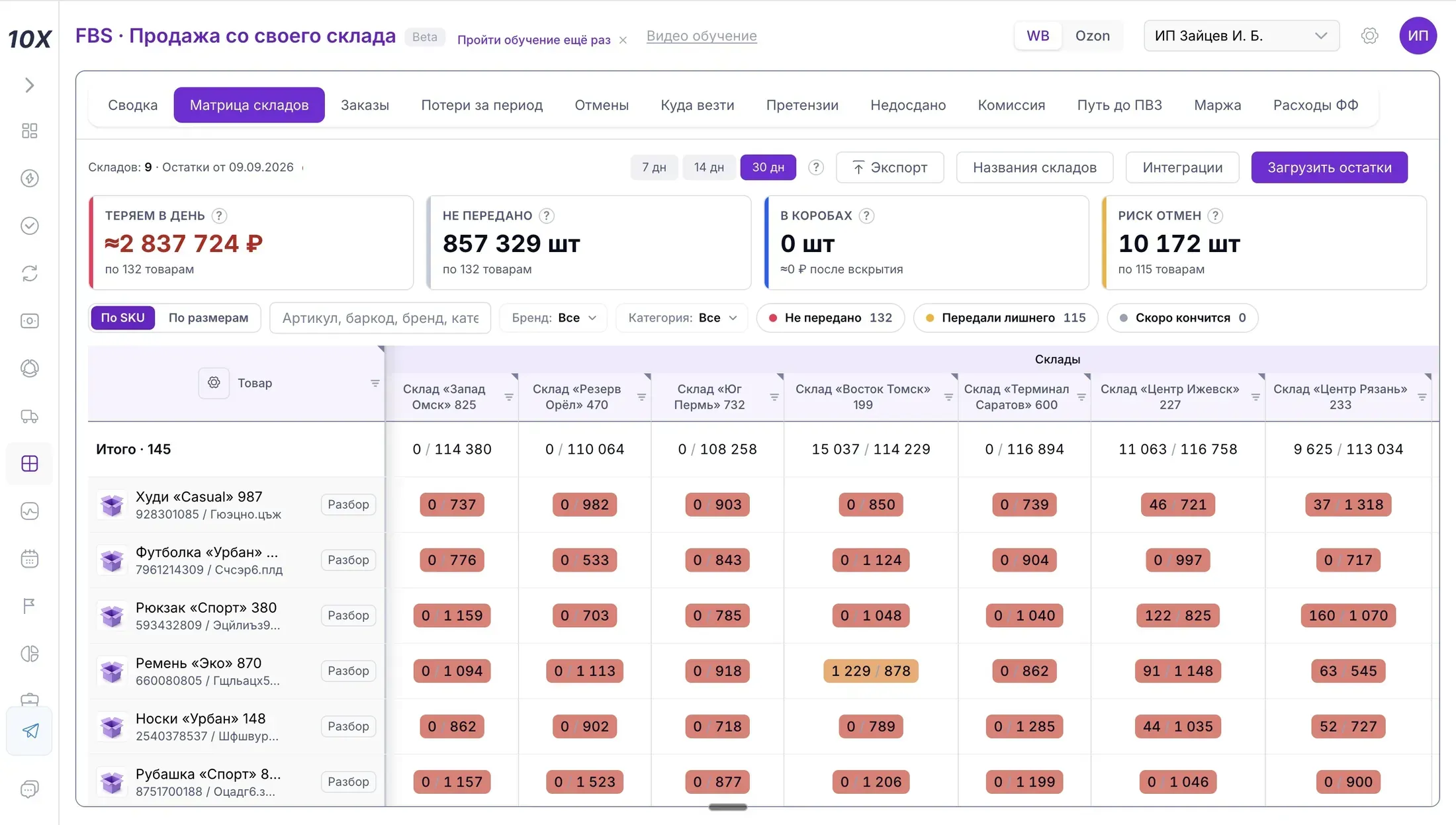The image size is (1456, 825).
Task: Open the Потери за период tab
Action: pos(482,105)
